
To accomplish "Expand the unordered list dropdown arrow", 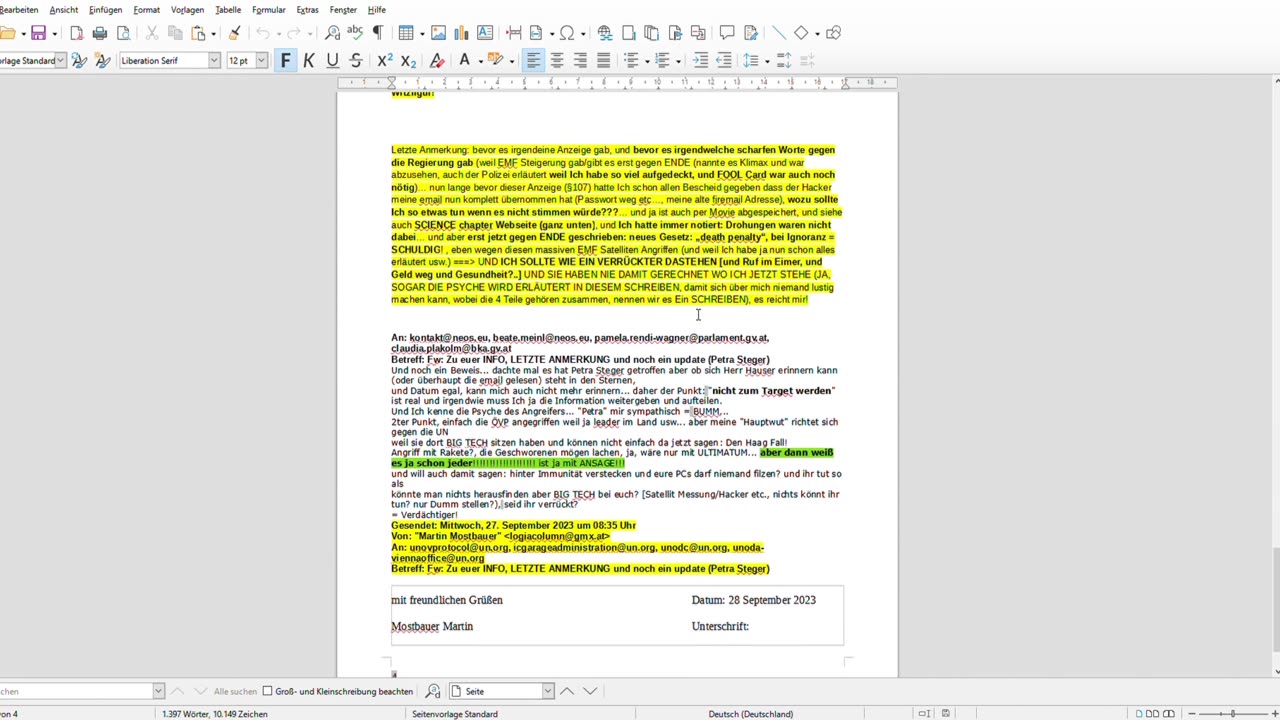I will tap(647, 61).
